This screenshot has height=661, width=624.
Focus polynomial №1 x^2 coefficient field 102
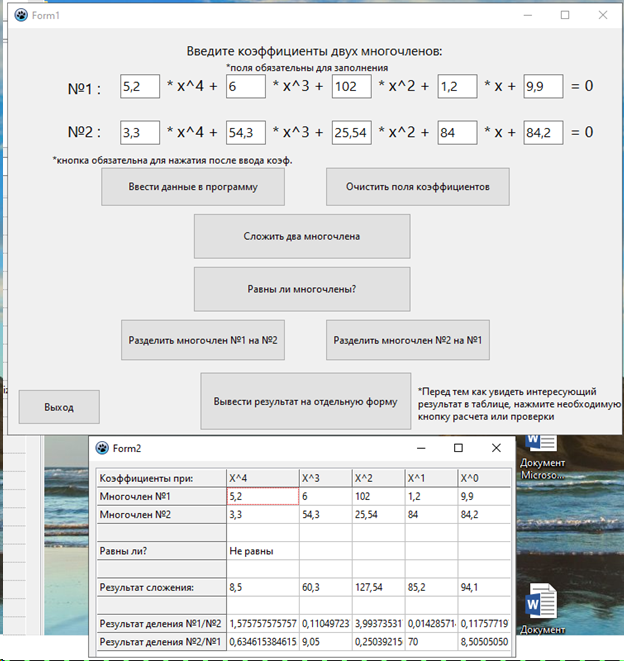pyautogui.click(x=352, y=86)
